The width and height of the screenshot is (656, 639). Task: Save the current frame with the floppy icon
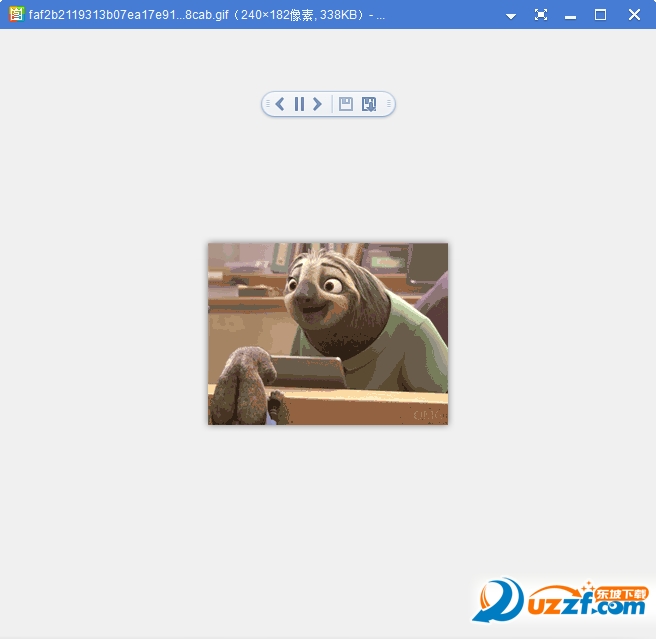346,104
